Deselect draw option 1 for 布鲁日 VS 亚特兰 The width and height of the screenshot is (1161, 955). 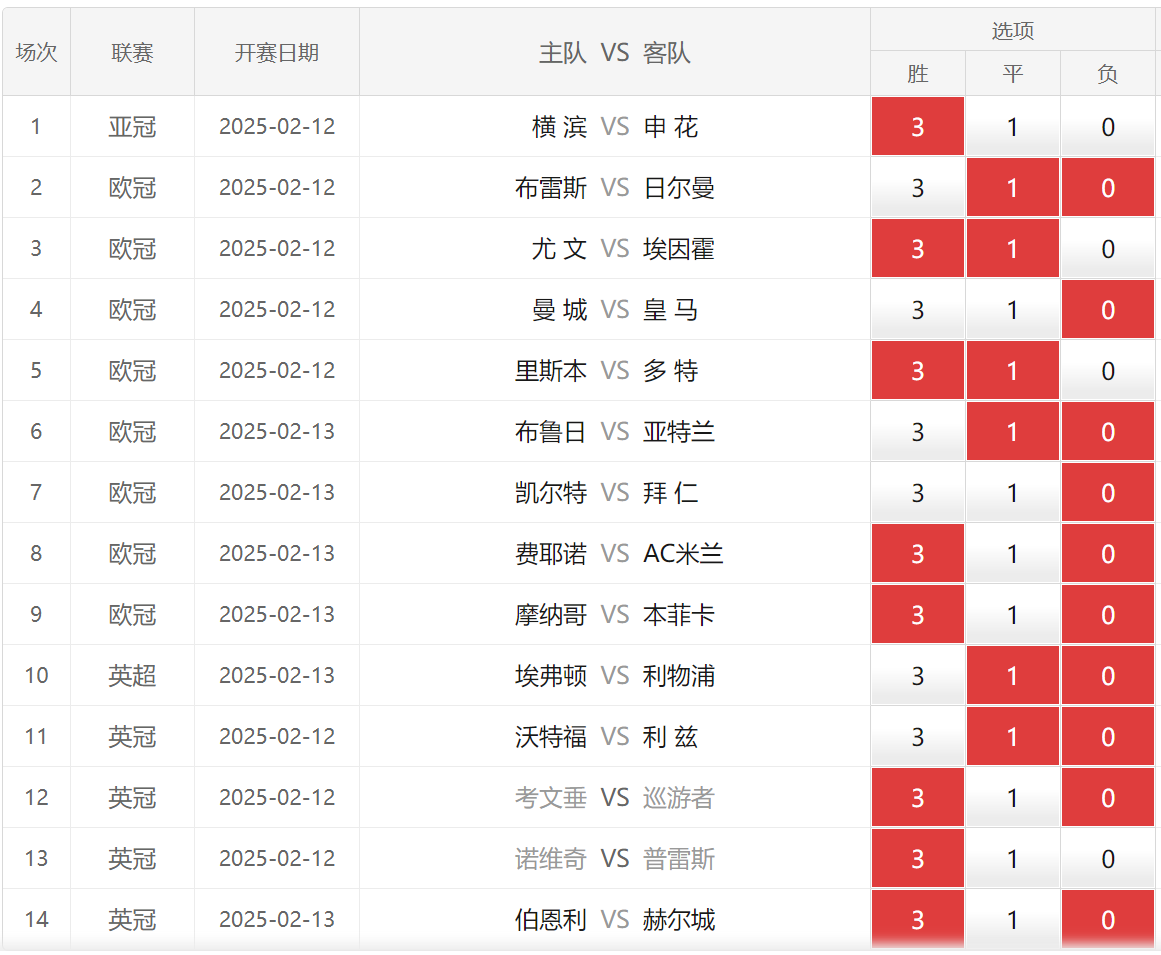(1012, 432)
